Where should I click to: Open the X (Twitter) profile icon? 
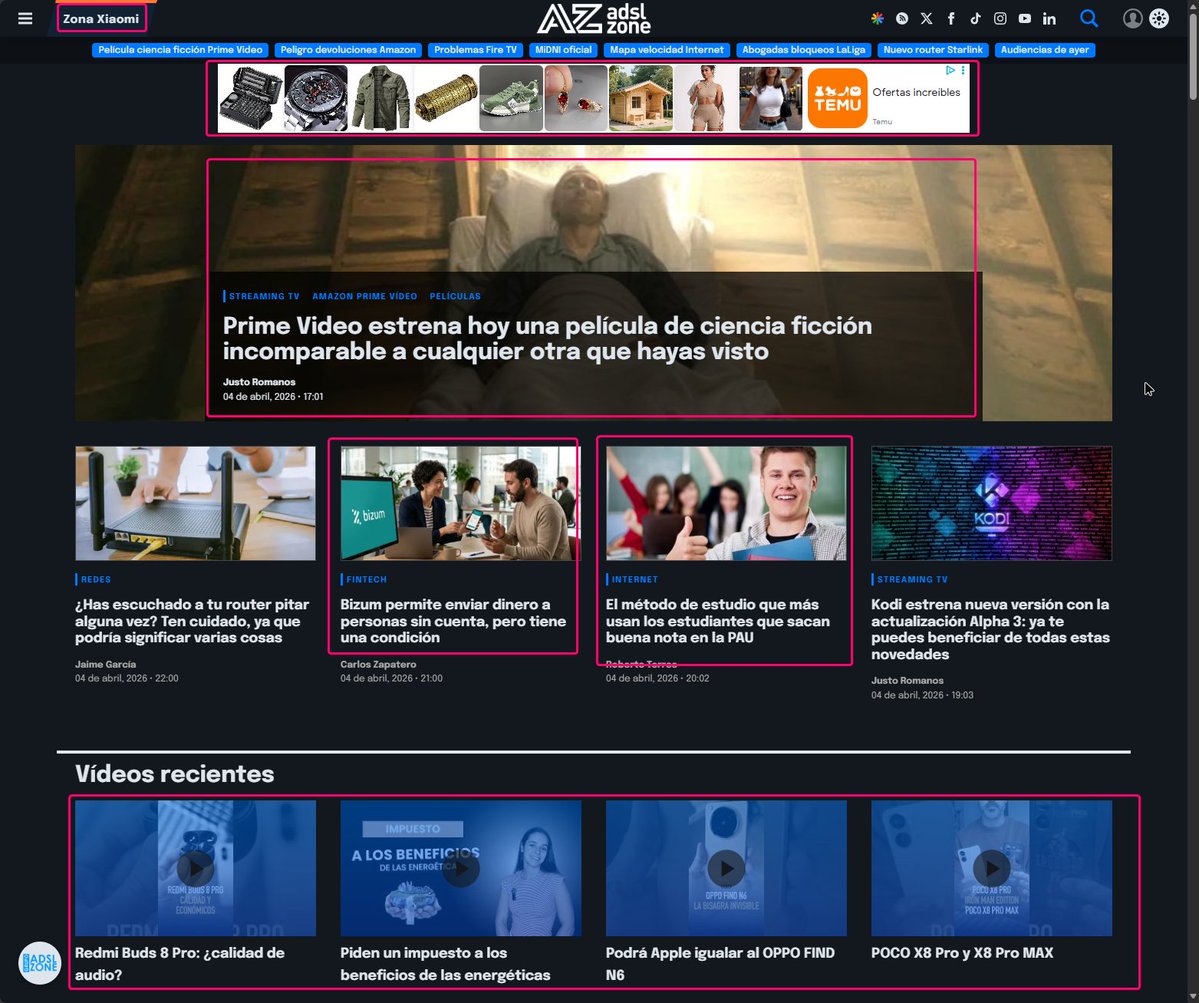pyautogui.click(x=926, y=18)
